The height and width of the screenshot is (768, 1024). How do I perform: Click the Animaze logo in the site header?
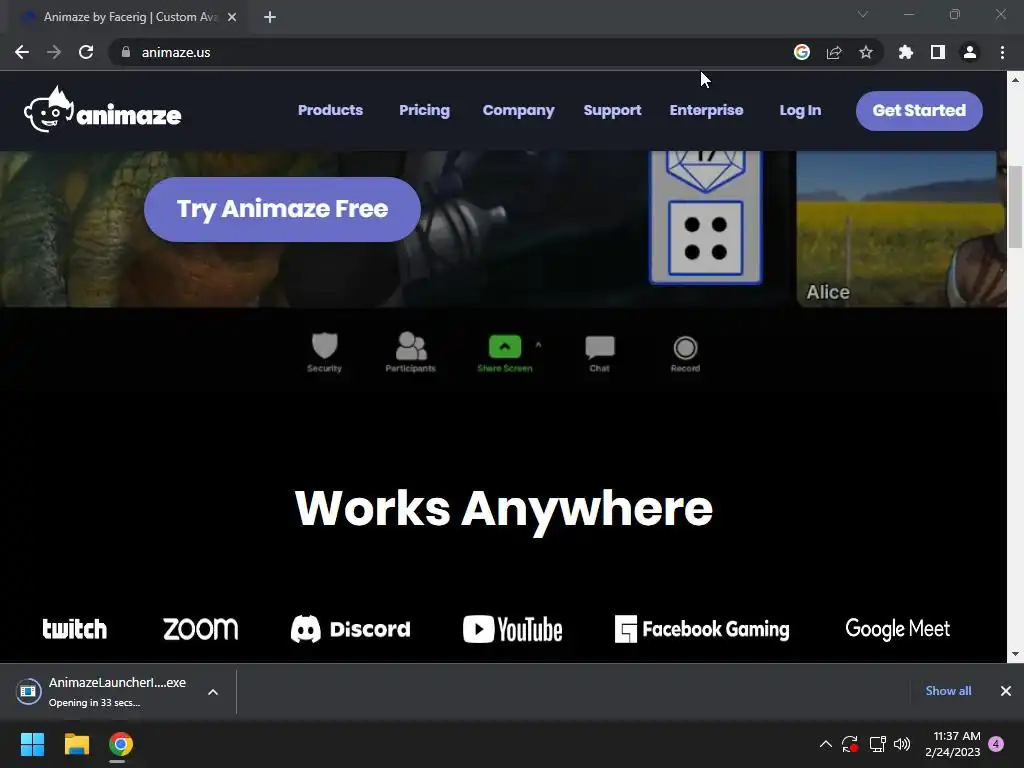(x=103, y=110)
